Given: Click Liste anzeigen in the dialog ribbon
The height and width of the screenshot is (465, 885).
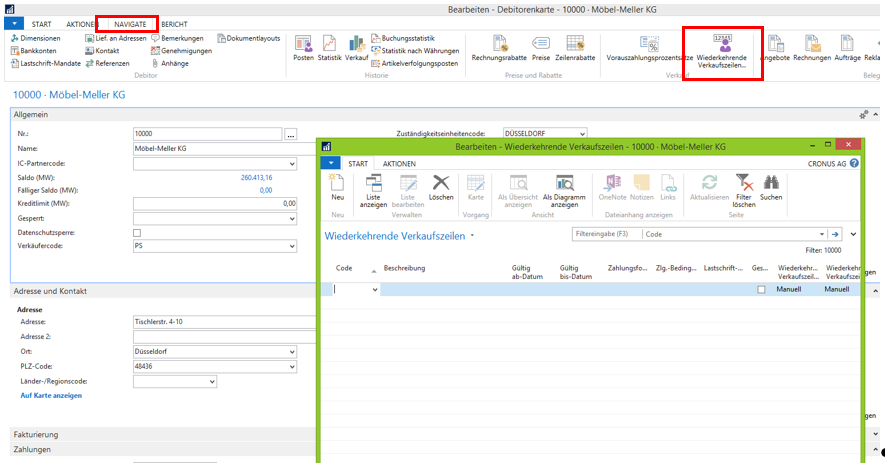Looking at the screenshot, I should (374, 191).
